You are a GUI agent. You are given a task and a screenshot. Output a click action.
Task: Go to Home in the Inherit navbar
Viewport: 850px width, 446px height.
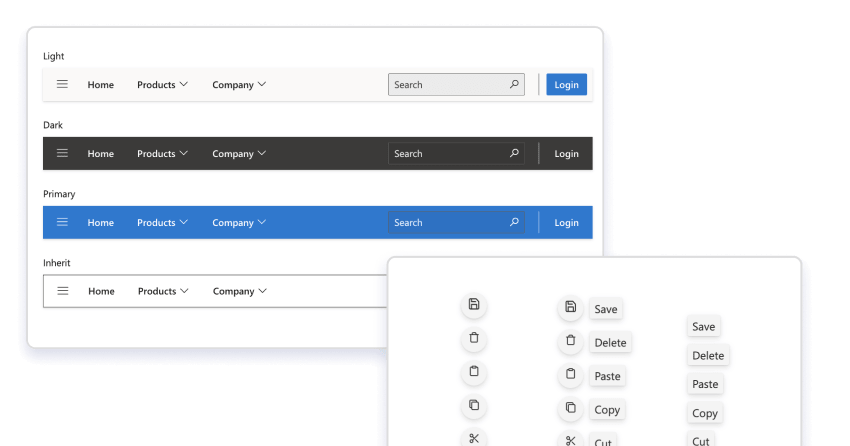pos(101,291)
